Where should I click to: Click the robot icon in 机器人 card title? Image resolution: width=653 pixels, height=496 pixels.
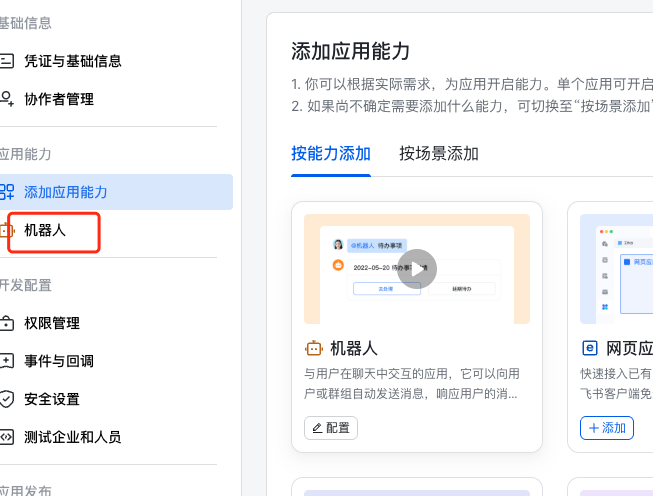point(314,349)
